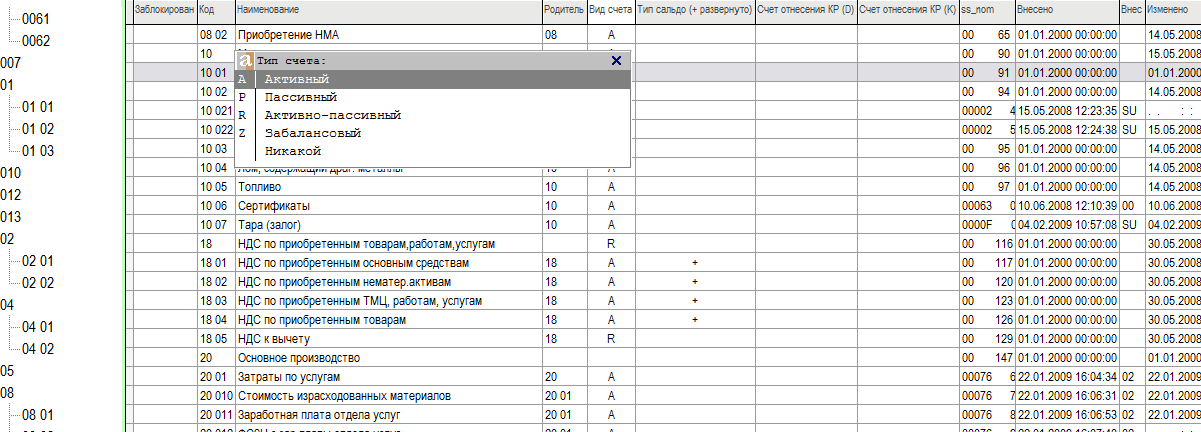Click code cell '18 05'
The width and height of the screenshot is (1201, 432).
pos(216,339)
